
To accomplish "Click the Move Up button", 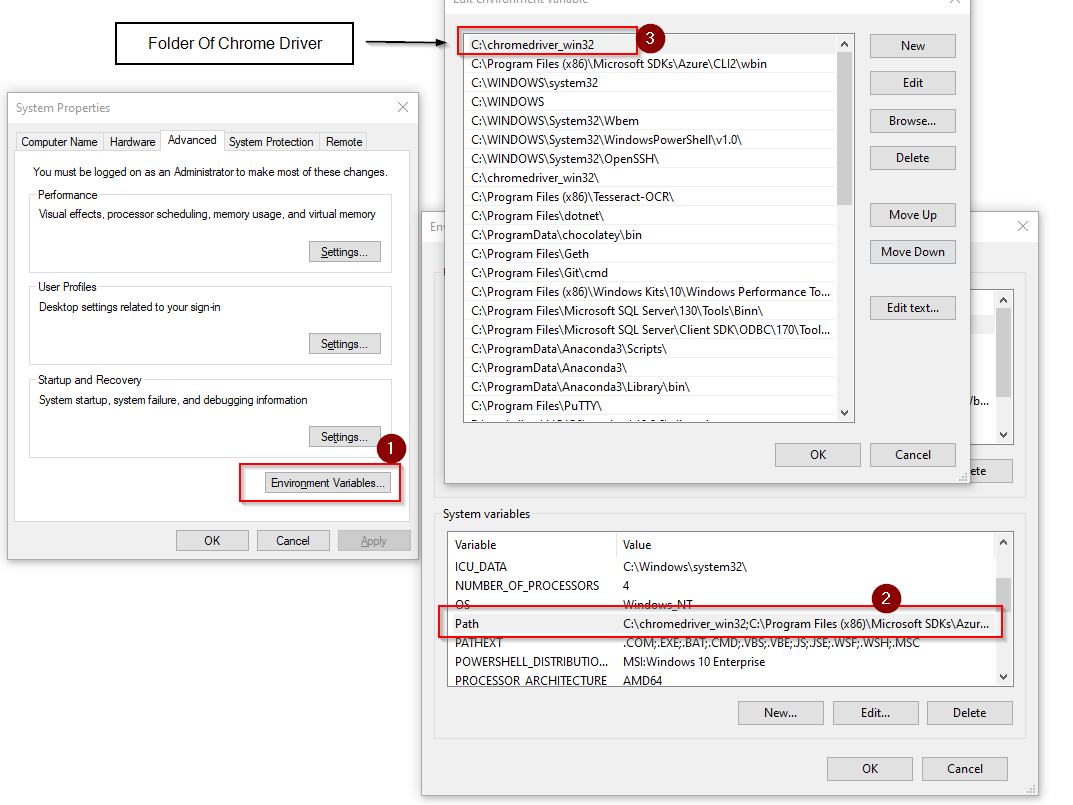I will [x=913, y=215].
